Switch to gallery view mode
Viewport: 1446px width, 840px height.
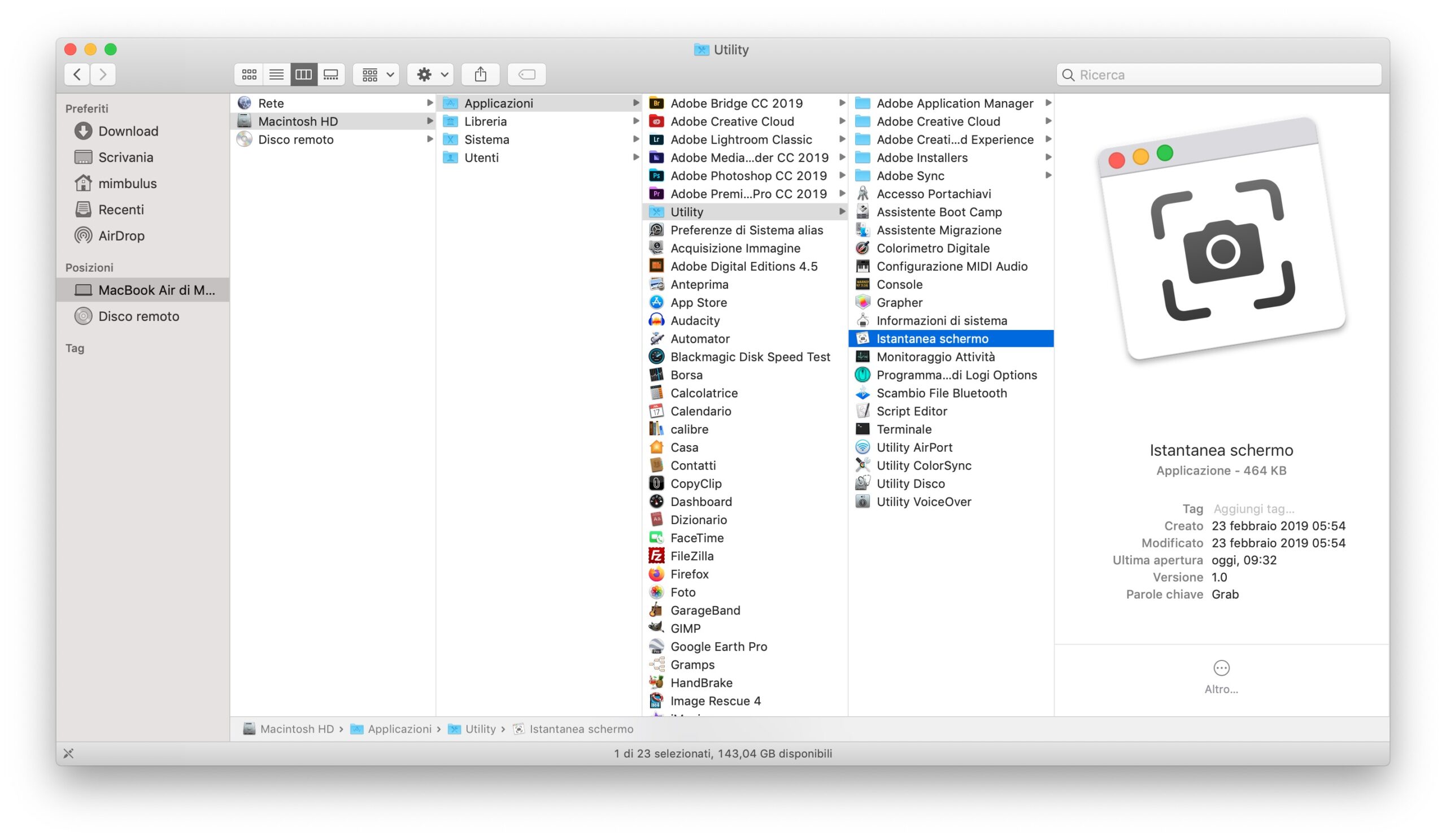331,75
